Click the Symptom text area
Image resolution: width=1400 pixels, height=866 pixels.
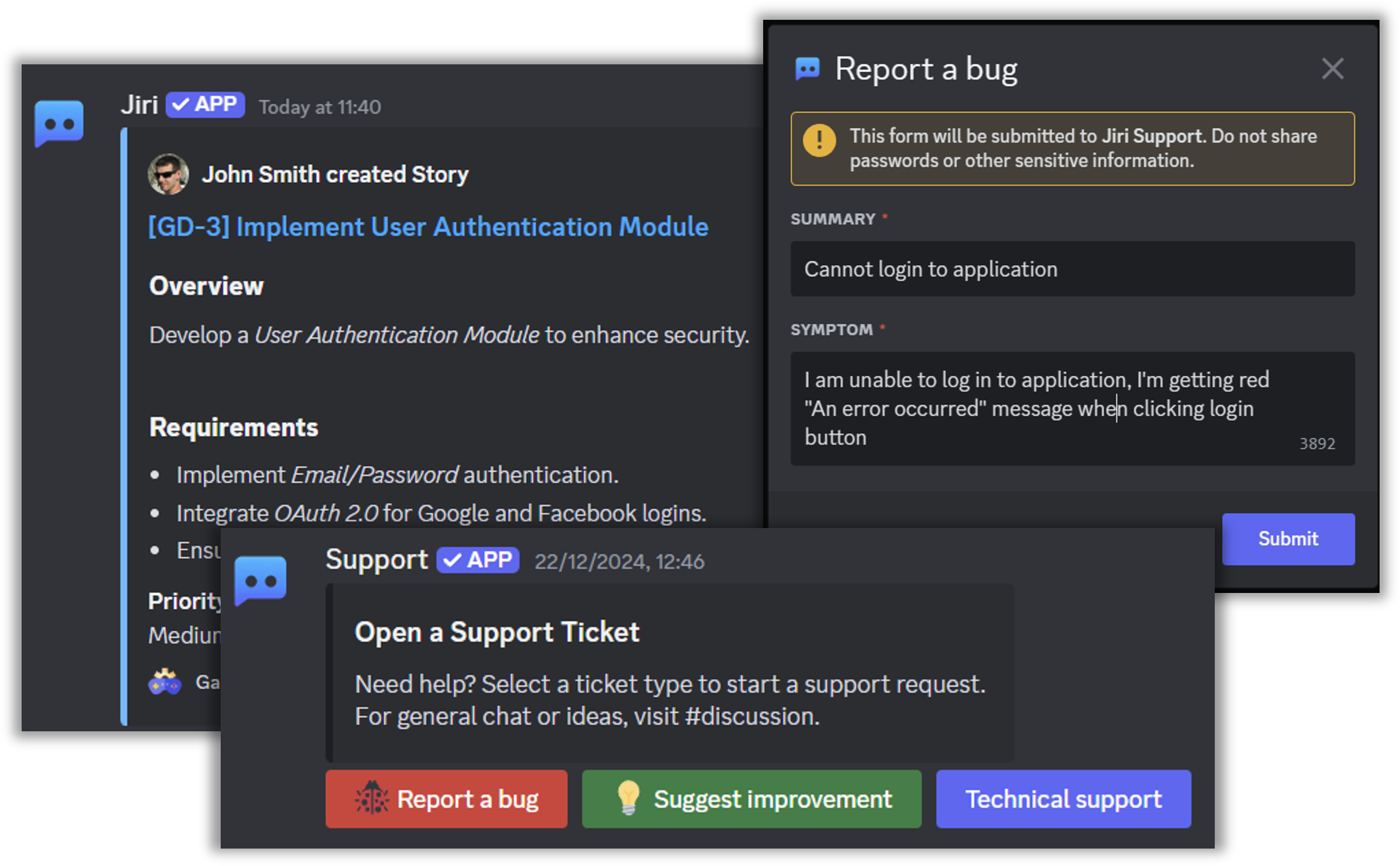click(x=1072, y=408)
